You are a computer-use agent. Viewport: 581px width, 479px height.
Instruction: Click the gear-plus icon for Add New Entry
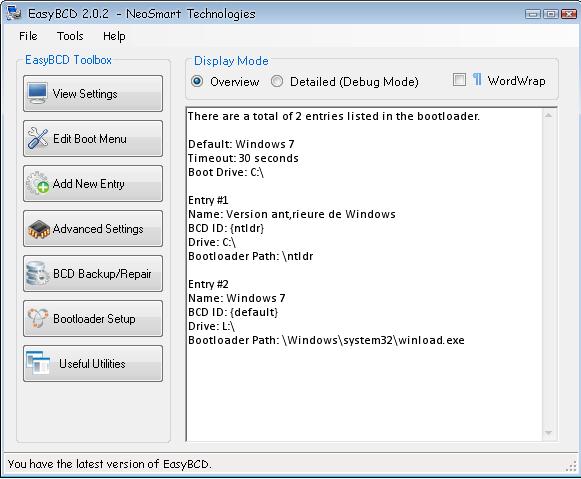tap(37, 183)
